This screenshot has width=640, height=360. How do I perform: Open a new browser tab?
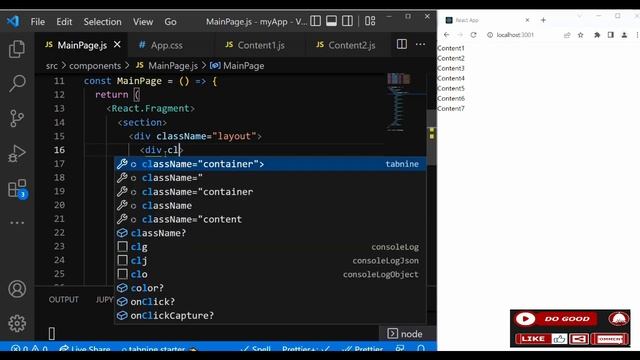[543, 20]
